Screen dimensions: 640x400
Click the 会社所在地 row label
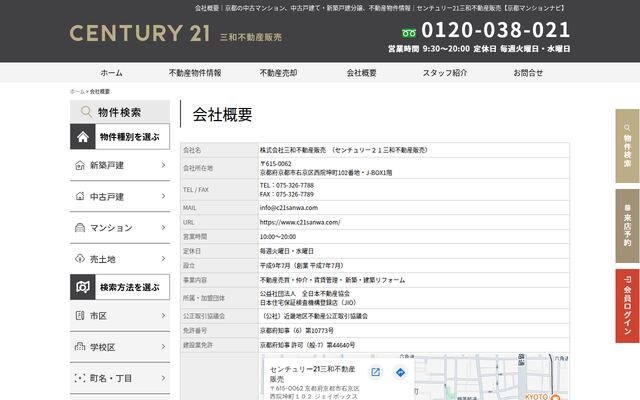point(198,168)
